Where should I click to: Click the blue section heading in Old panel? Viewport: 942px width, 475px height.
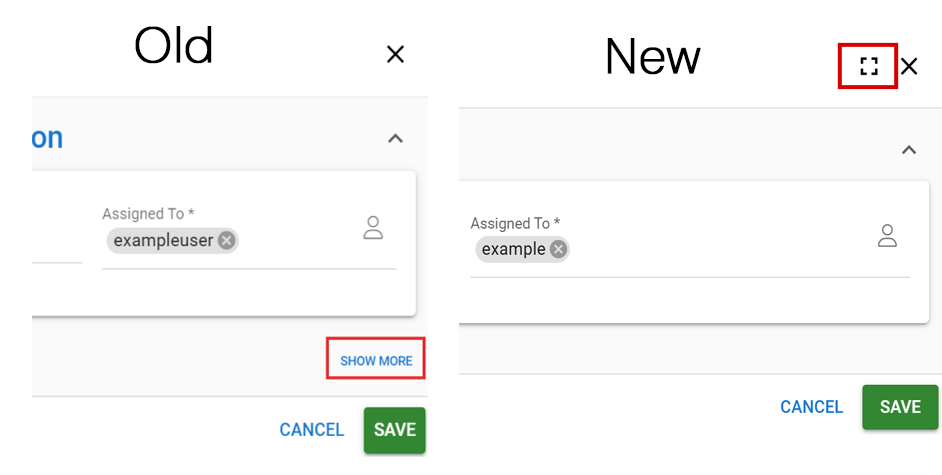47,138
